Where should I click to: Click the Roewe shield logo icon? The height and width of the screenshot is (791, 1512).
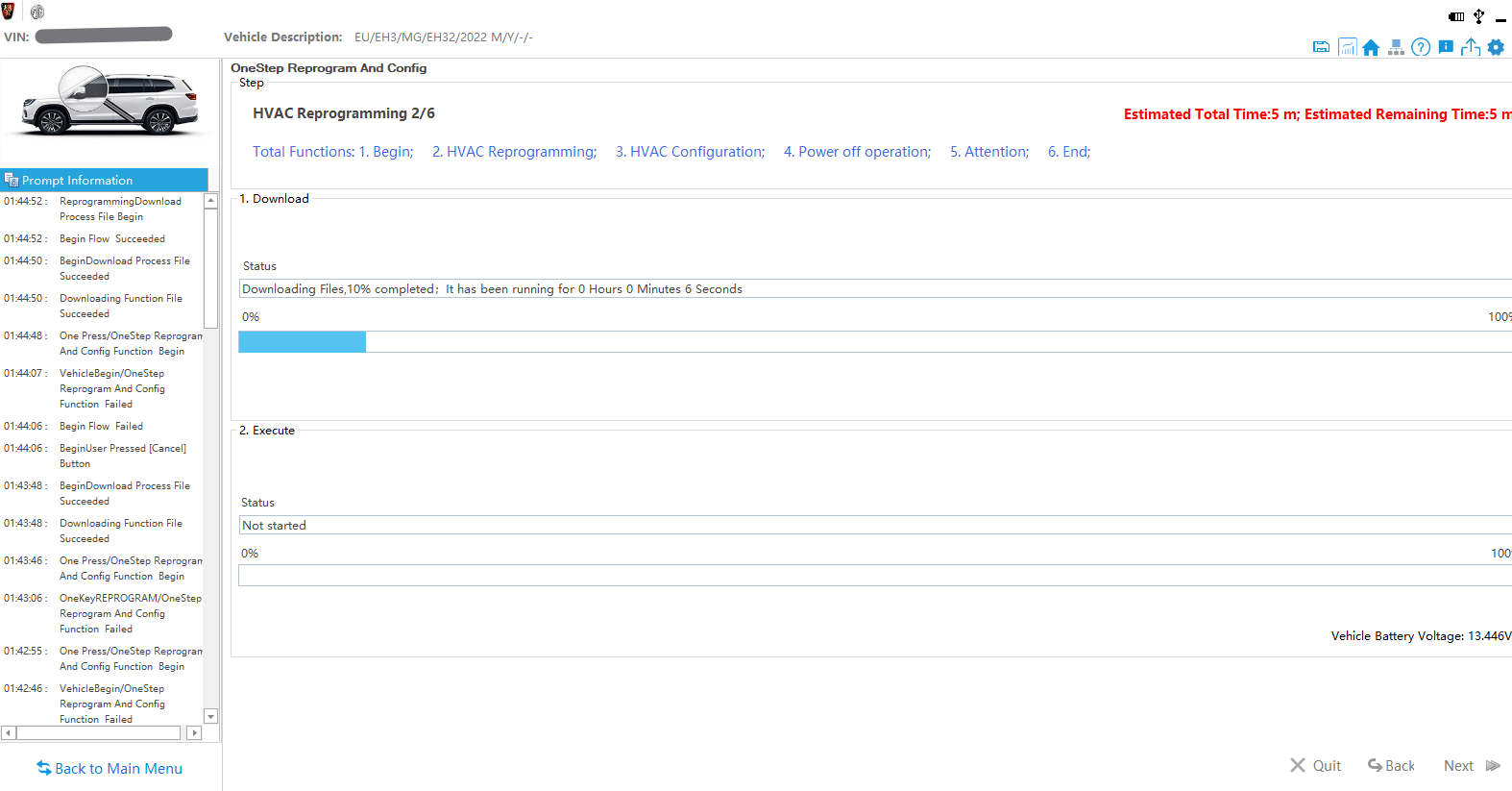(9, 12)
